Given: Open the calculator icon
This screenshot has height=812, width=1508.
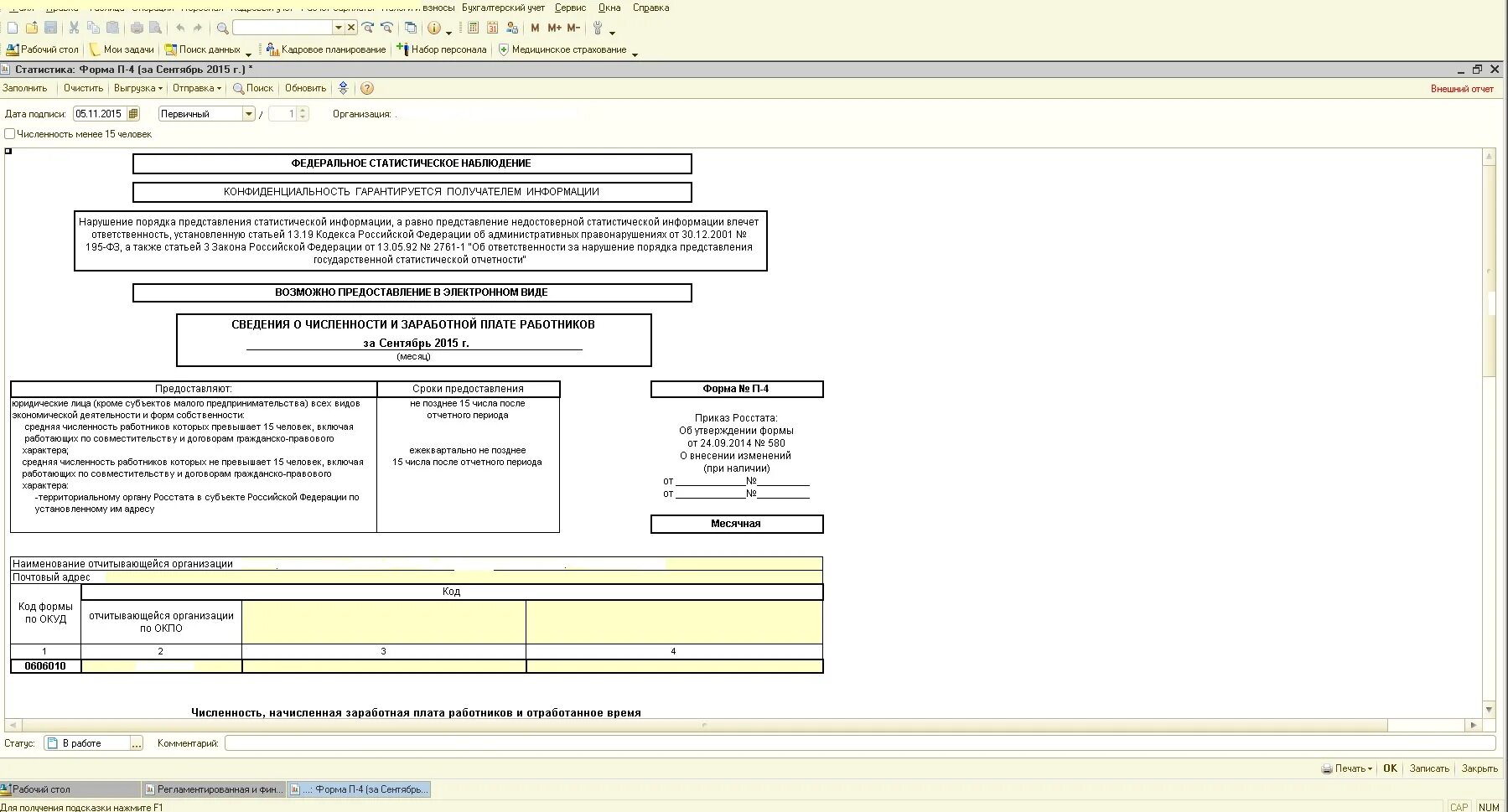Looking at the screenshot, I should (x=473, y=28).
